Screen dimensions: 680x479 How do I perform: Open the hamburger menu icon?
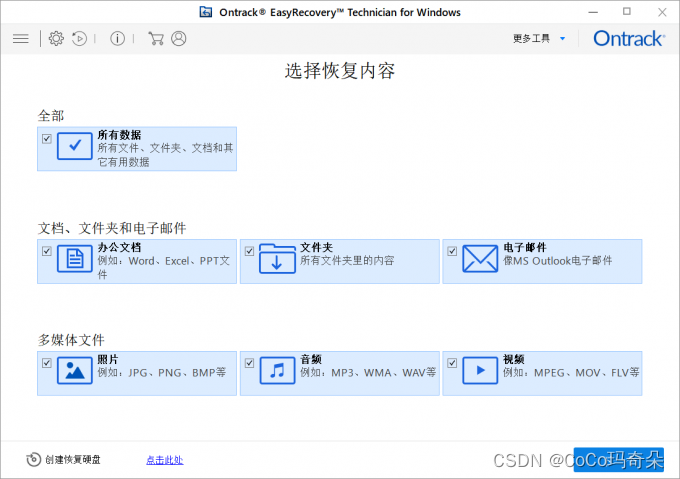20,39
